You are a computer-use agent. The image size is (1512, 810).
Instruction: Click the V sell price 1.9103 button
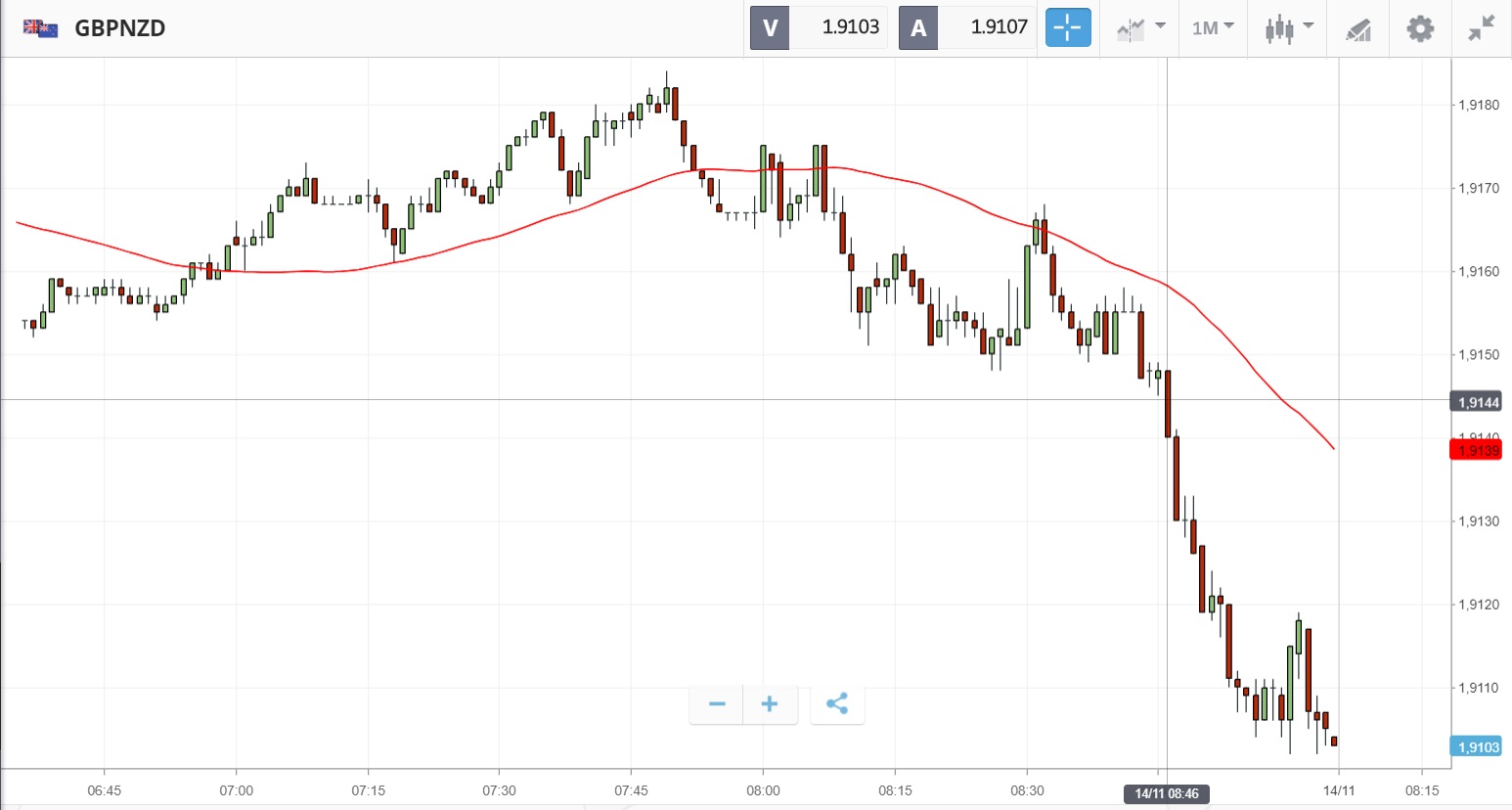pos(819,27)
